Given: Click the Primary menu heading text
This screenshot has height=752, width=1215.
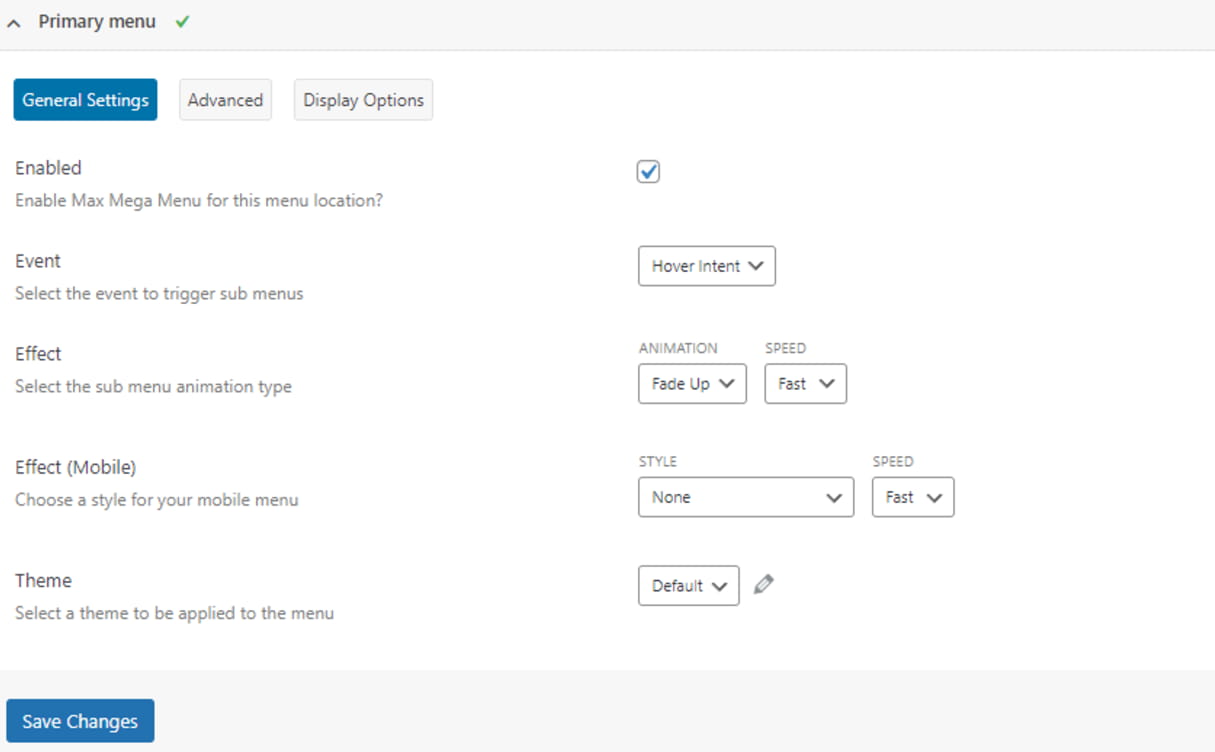Looking at the screenshot, I should tap(97, 22).
